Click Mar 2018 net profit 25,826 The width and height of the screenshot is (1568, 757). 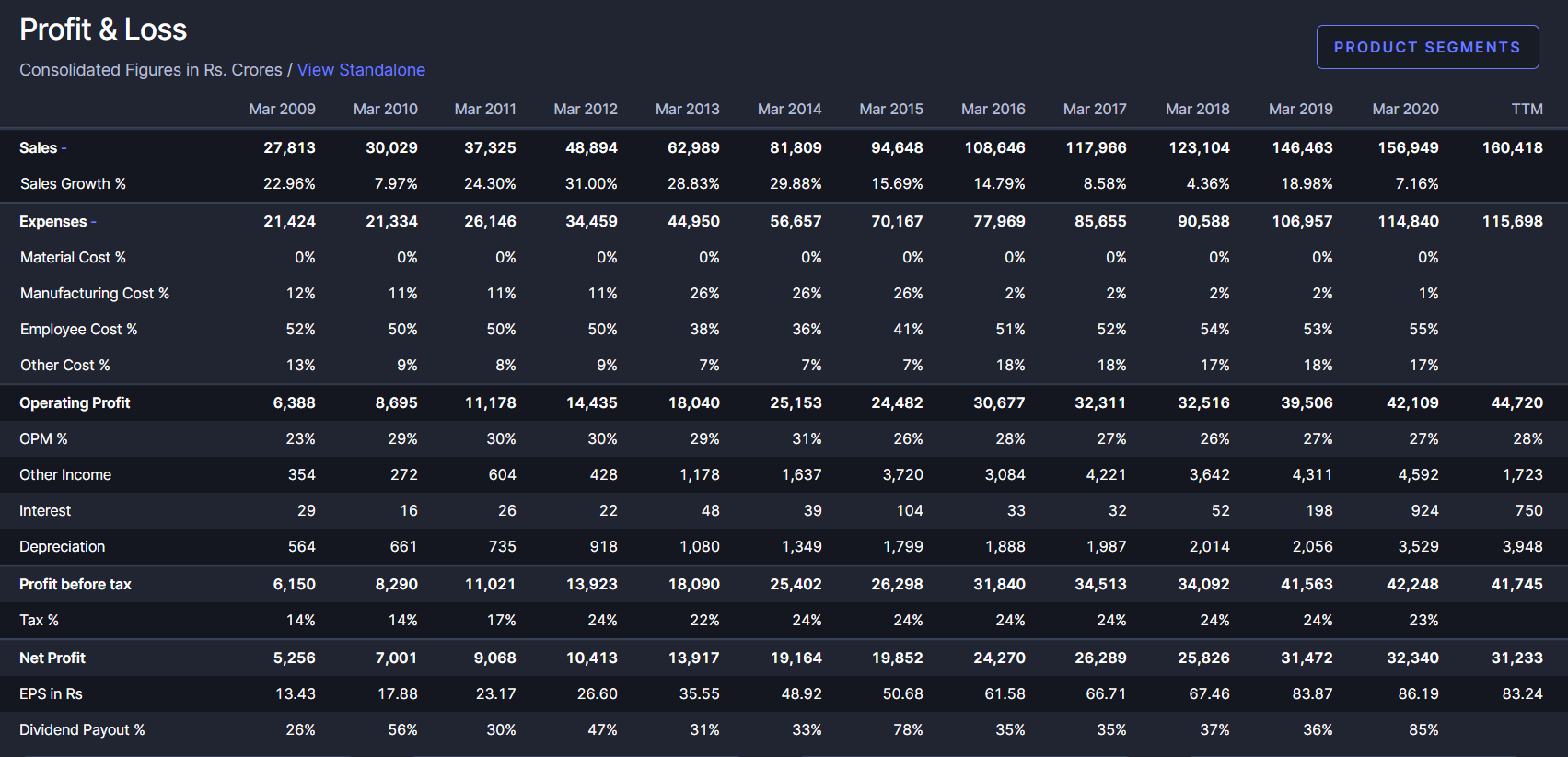tap(1203, 658)
